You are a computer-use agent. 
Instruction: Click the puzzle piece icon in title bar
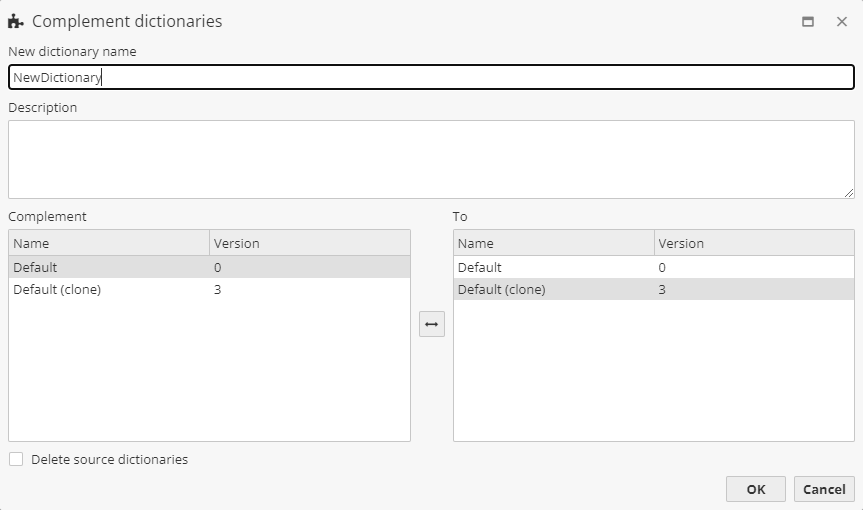pos(15,21)
